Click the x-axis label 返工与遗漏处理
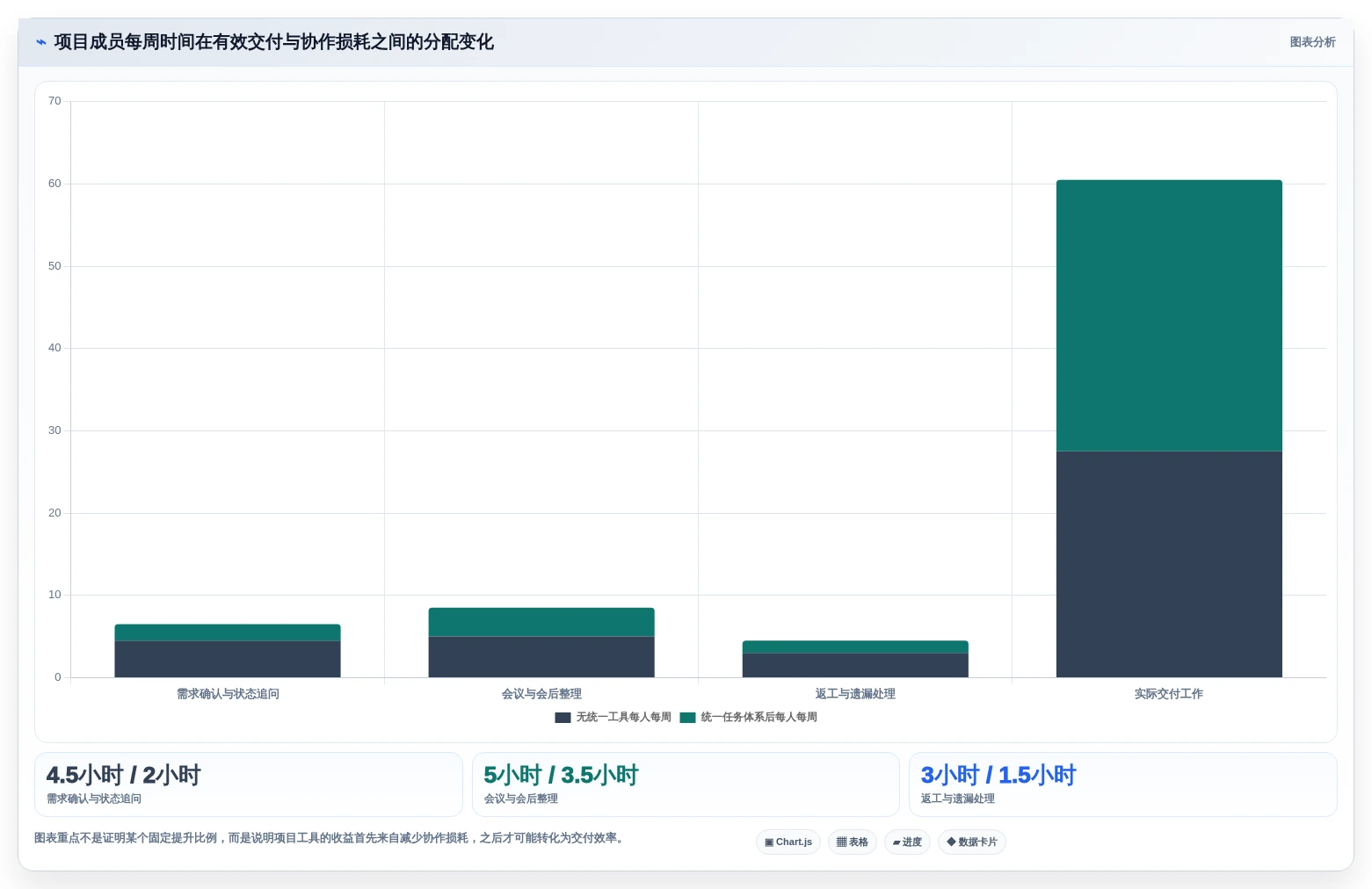The height and width of the screenshot is (889, 1372). click(x=855, y=694)
